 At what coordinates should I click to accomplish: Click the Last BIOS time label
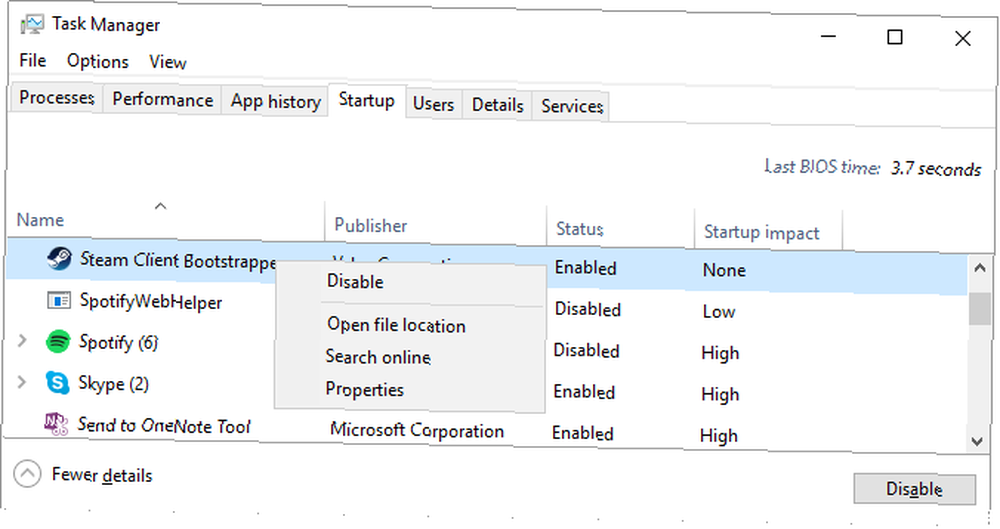[822, 167]
